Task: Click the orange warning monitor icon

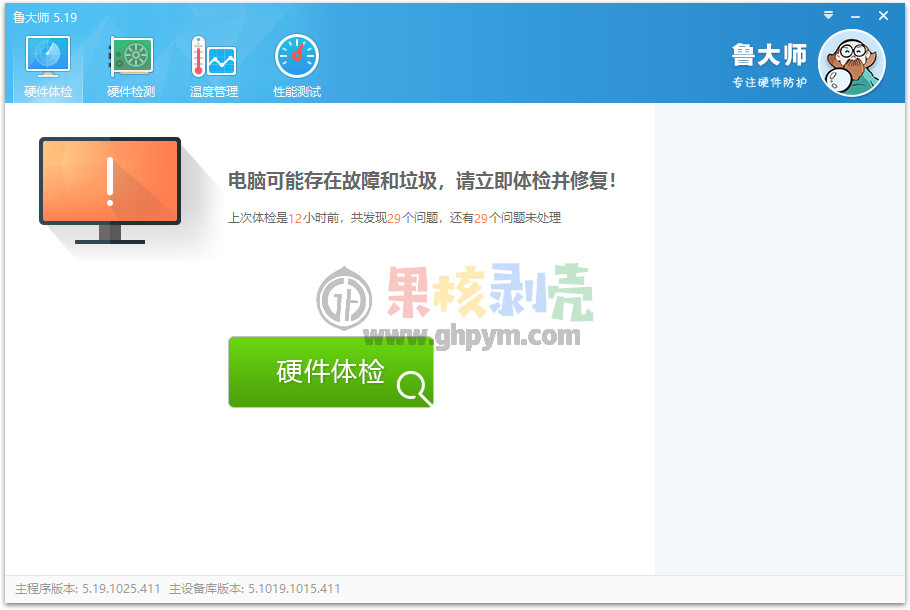Action: click(110, 190)
